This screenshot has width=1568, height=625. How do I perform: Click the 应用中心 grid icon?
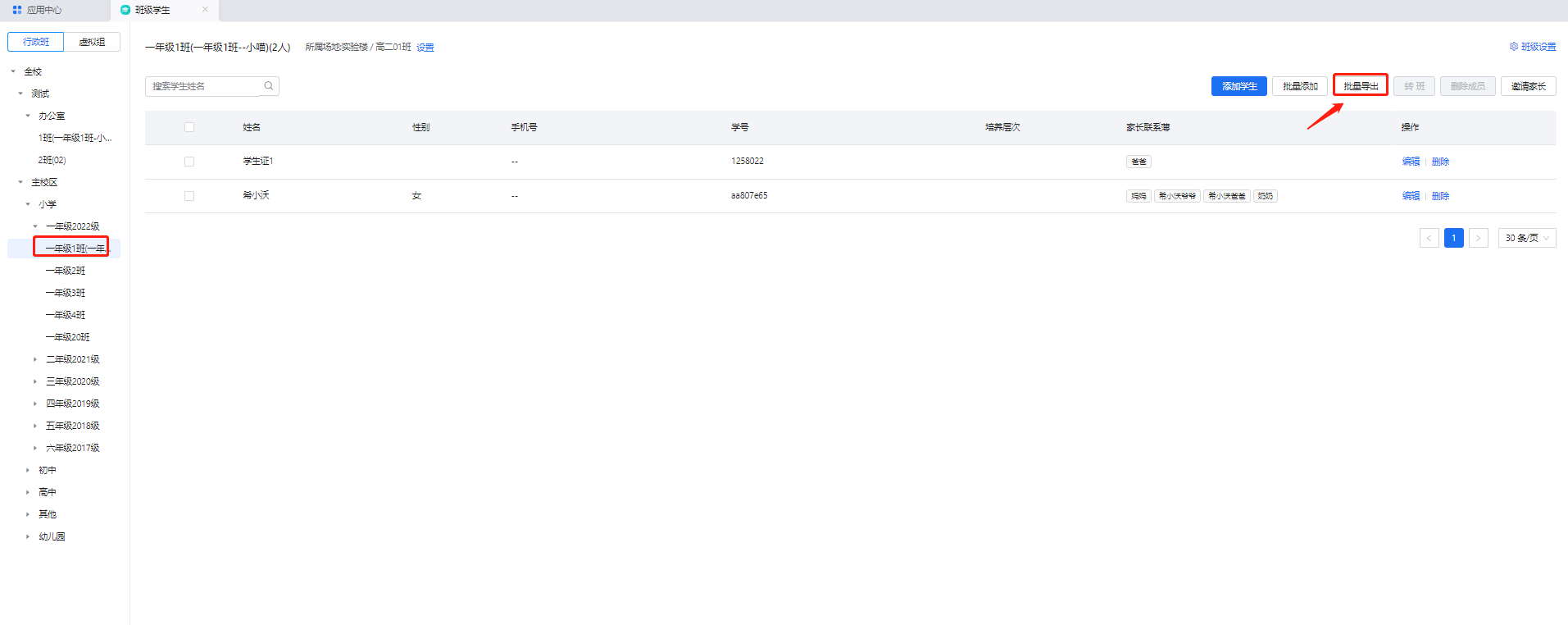click(17, 10)
